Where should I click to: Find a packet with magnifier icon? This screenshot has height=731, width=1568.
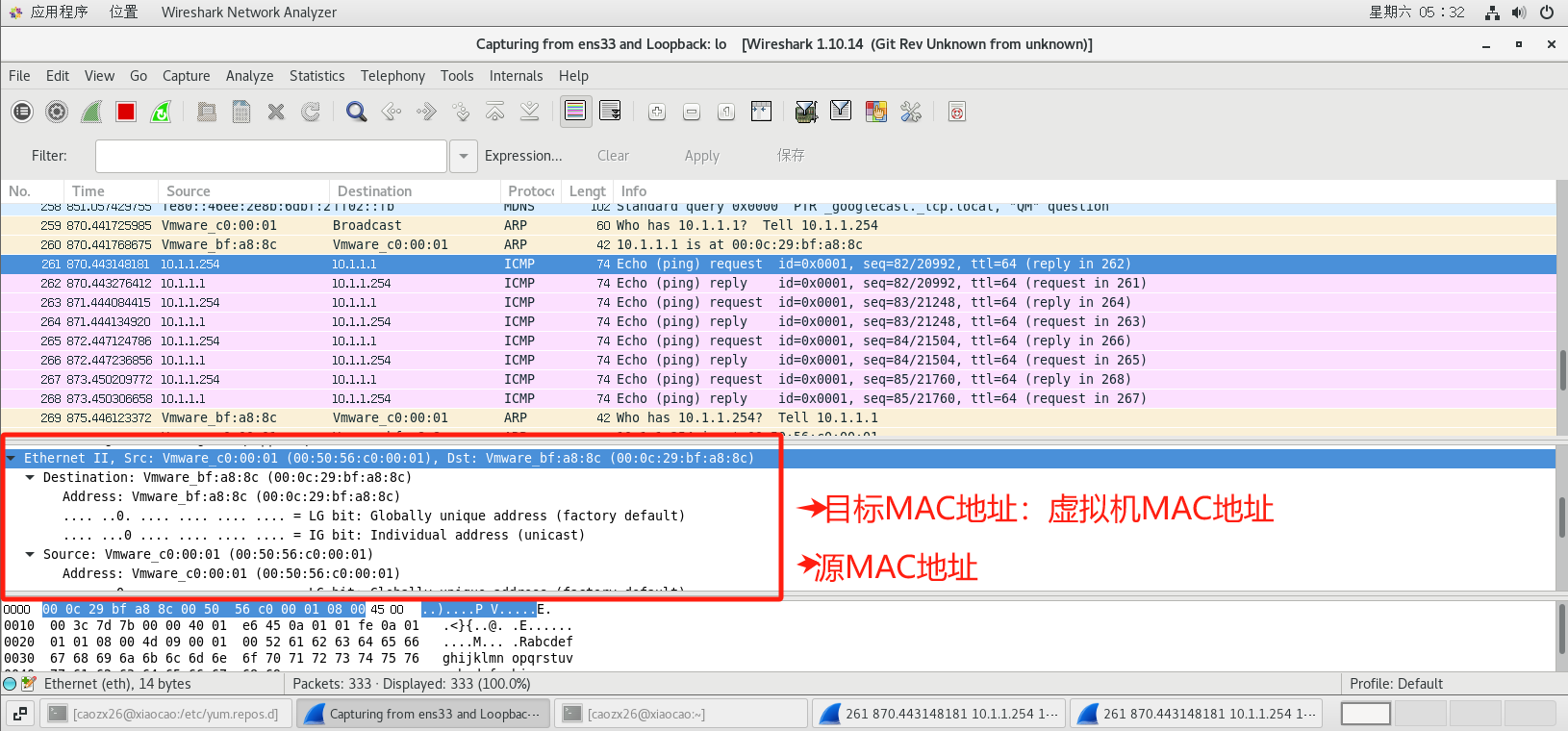coord(357,112)
